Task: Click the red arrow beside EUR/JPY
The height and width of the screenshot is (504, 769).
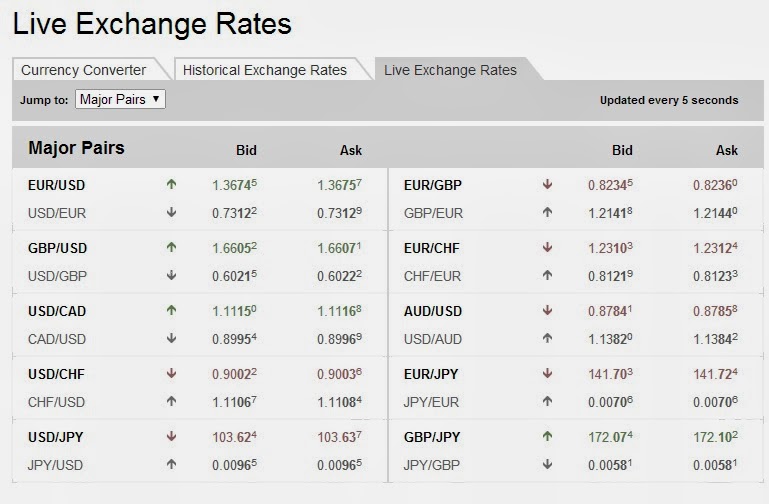Action: tap(547, 373)
